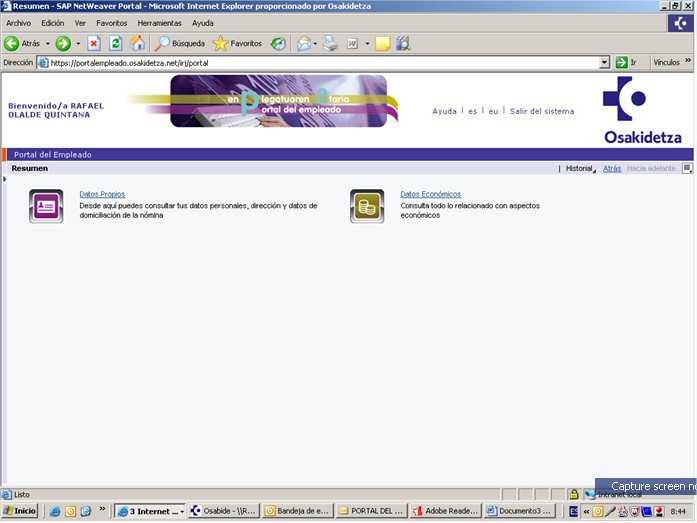697x523 pixels.
Task: Click the Mail envelope toolbar icon
Action: (304, 43)
